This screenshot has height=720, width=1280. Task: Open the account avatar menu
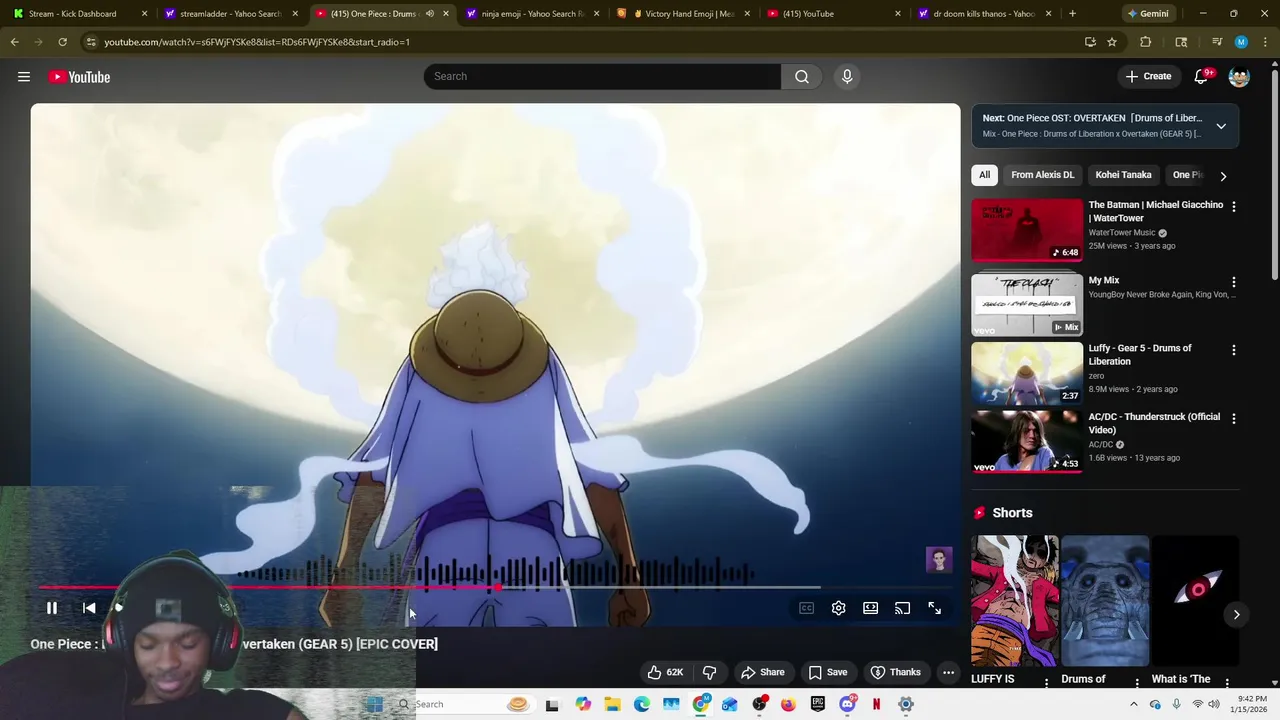click(1239, 77)
